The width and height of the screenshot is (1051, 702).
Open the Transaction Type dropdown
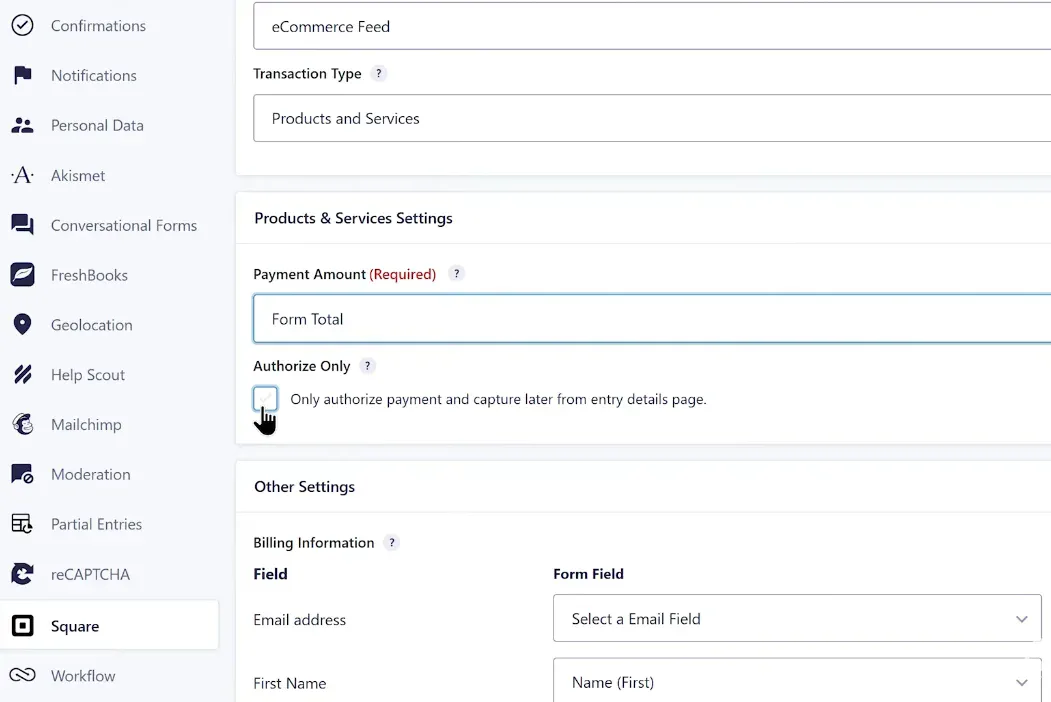650,119
